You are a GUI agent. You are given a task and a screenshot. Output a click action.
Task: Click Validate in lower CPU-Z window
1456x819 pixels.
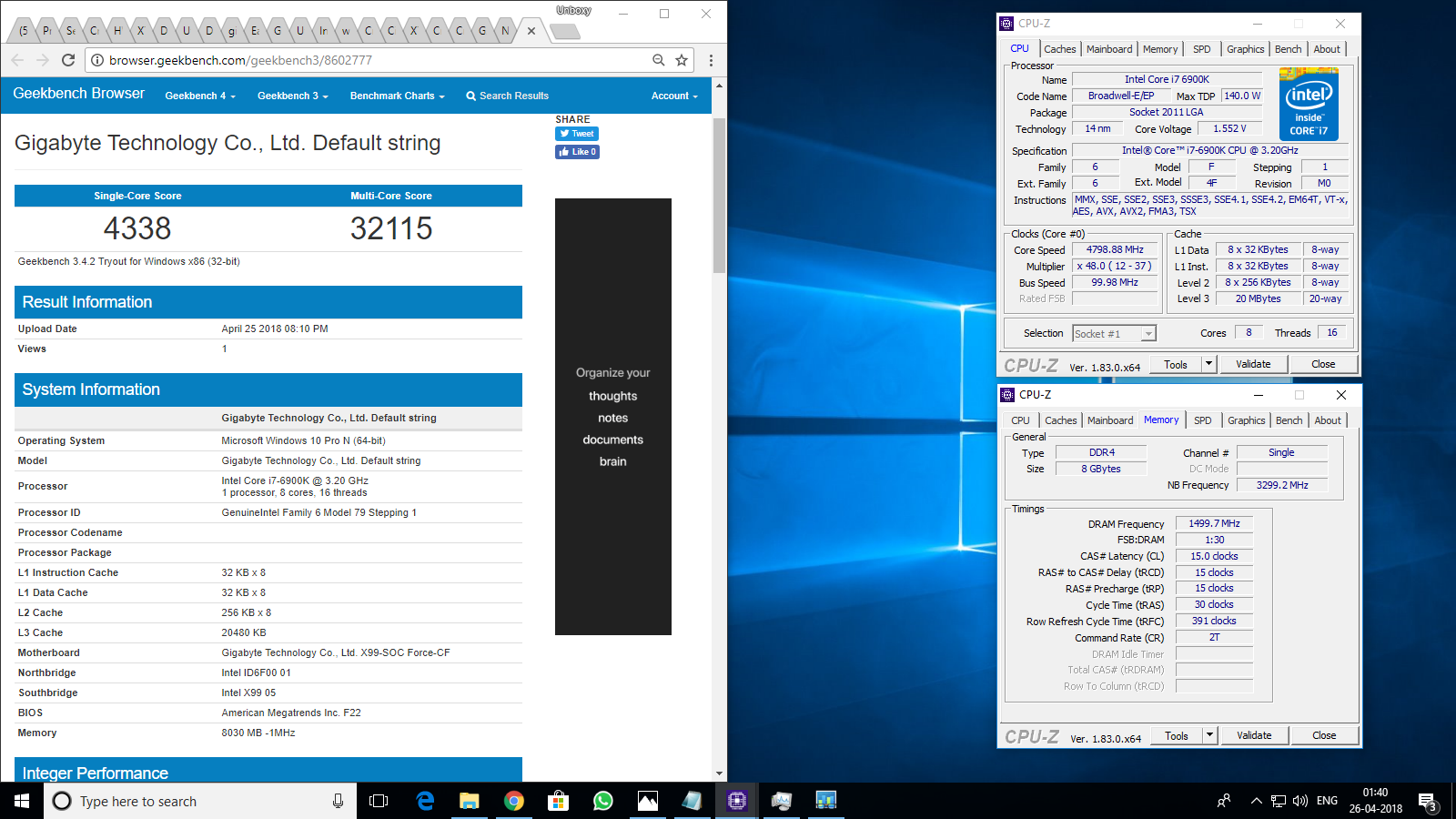[1254, 735]
